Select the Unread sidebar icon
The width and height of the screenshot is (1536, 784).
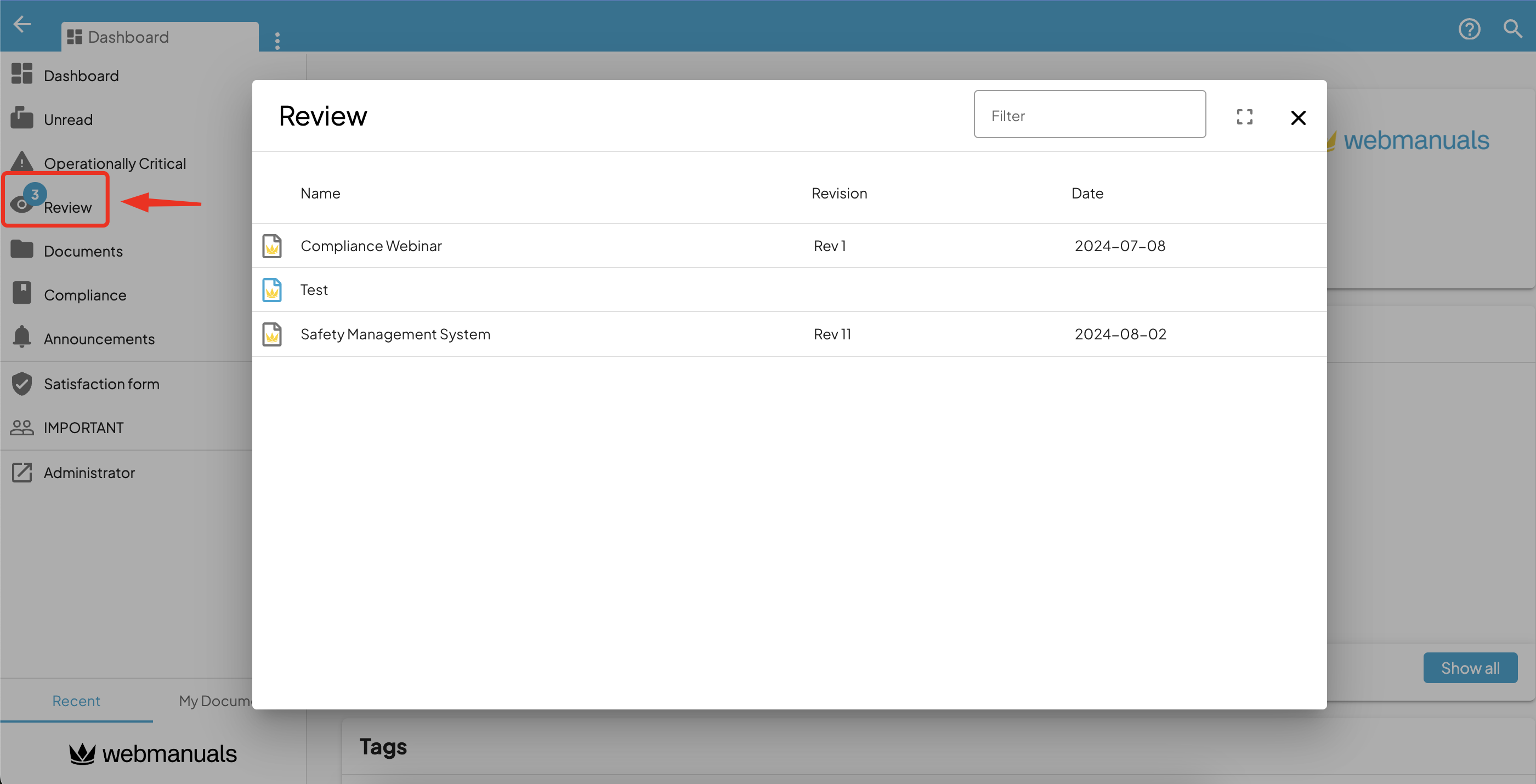(22, 118)
